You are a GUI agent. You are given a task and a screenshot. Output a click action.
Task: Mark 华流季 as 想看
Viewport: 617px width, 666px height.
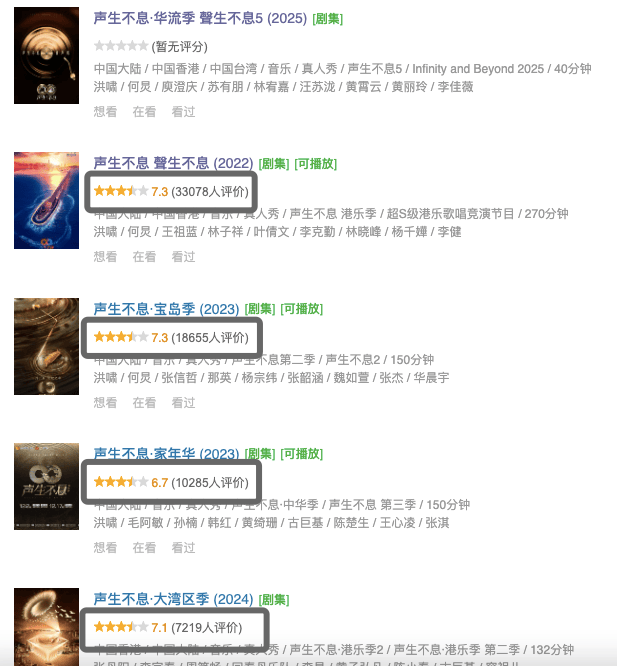(105, 112)
